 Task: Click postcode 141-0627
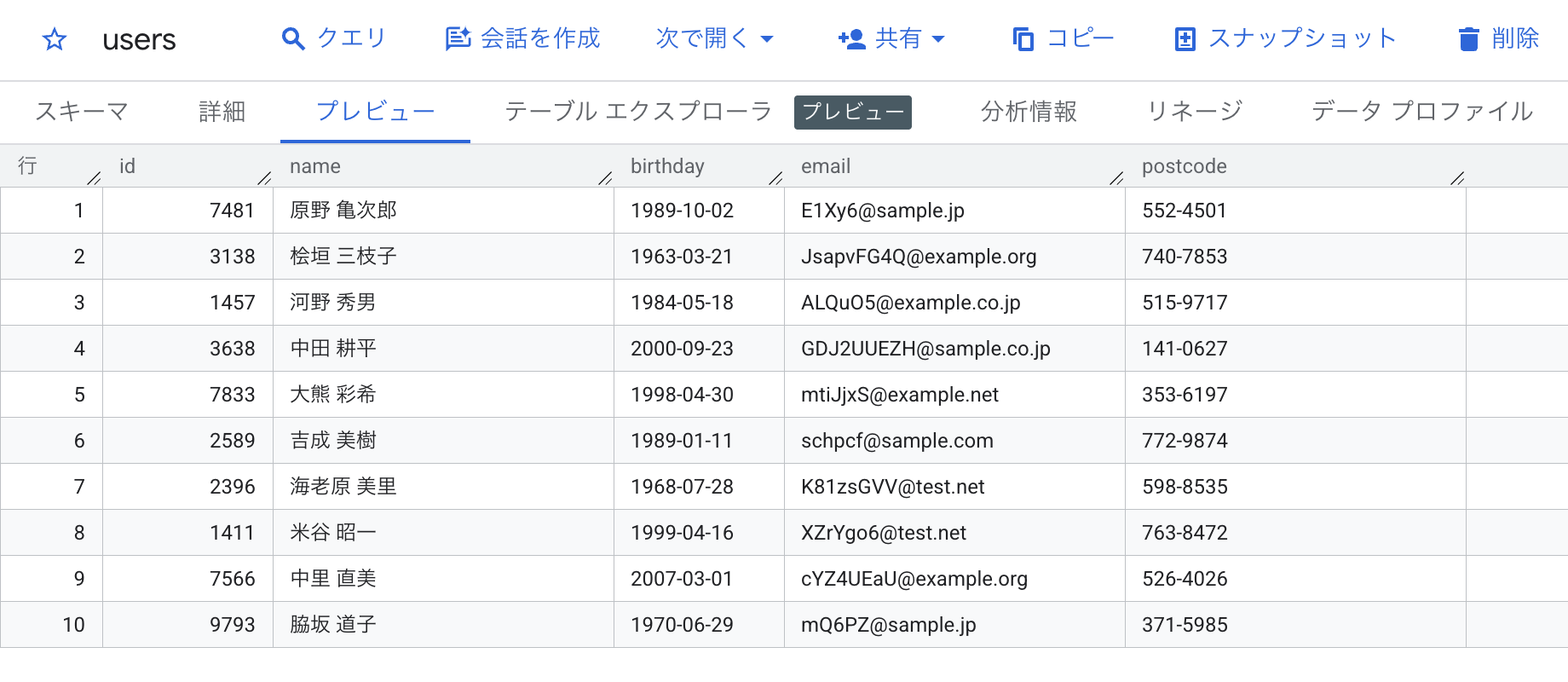tap(1185, 349)
